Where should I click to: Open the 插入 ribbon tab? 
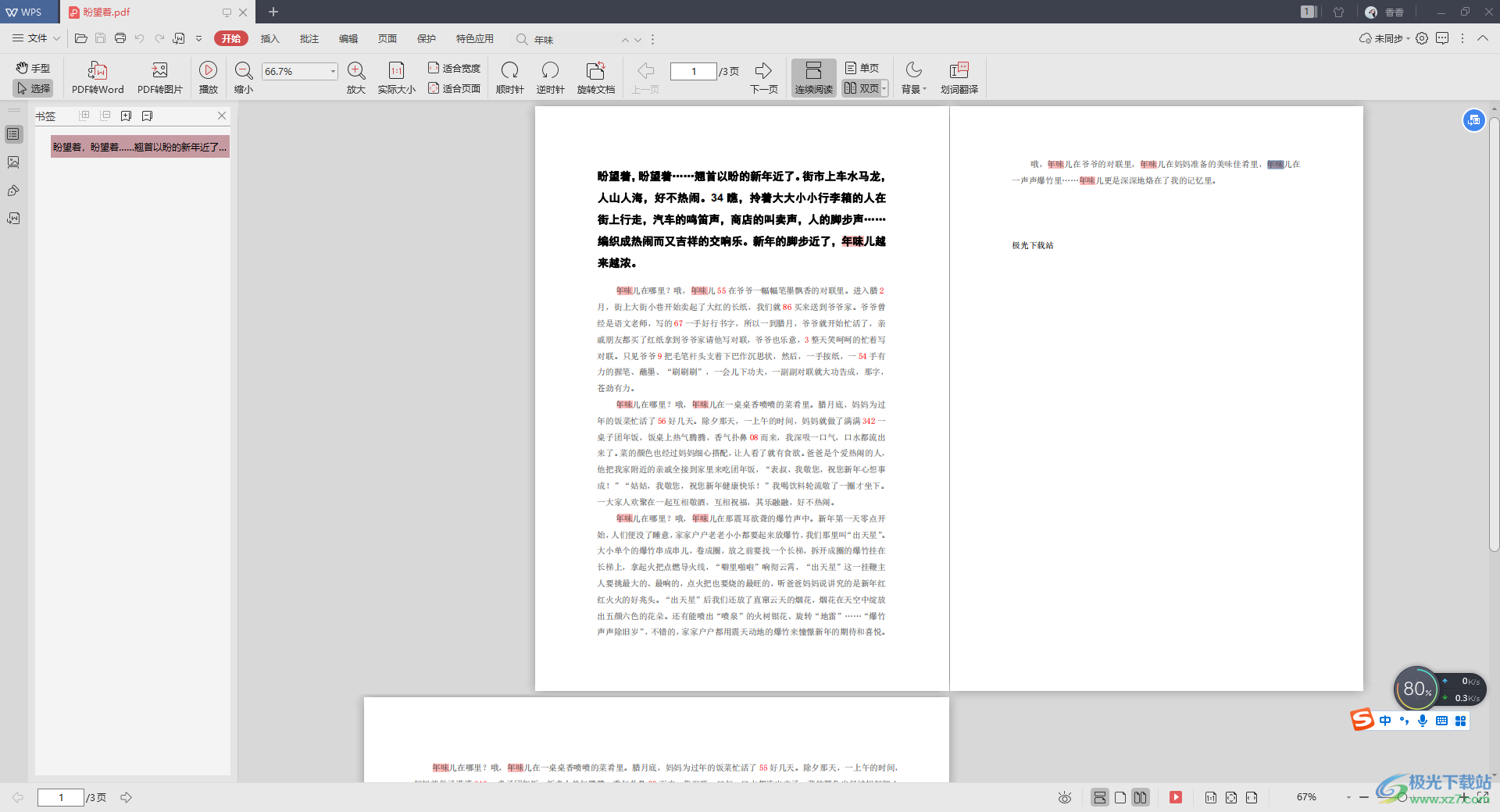[x=270, y=38]
